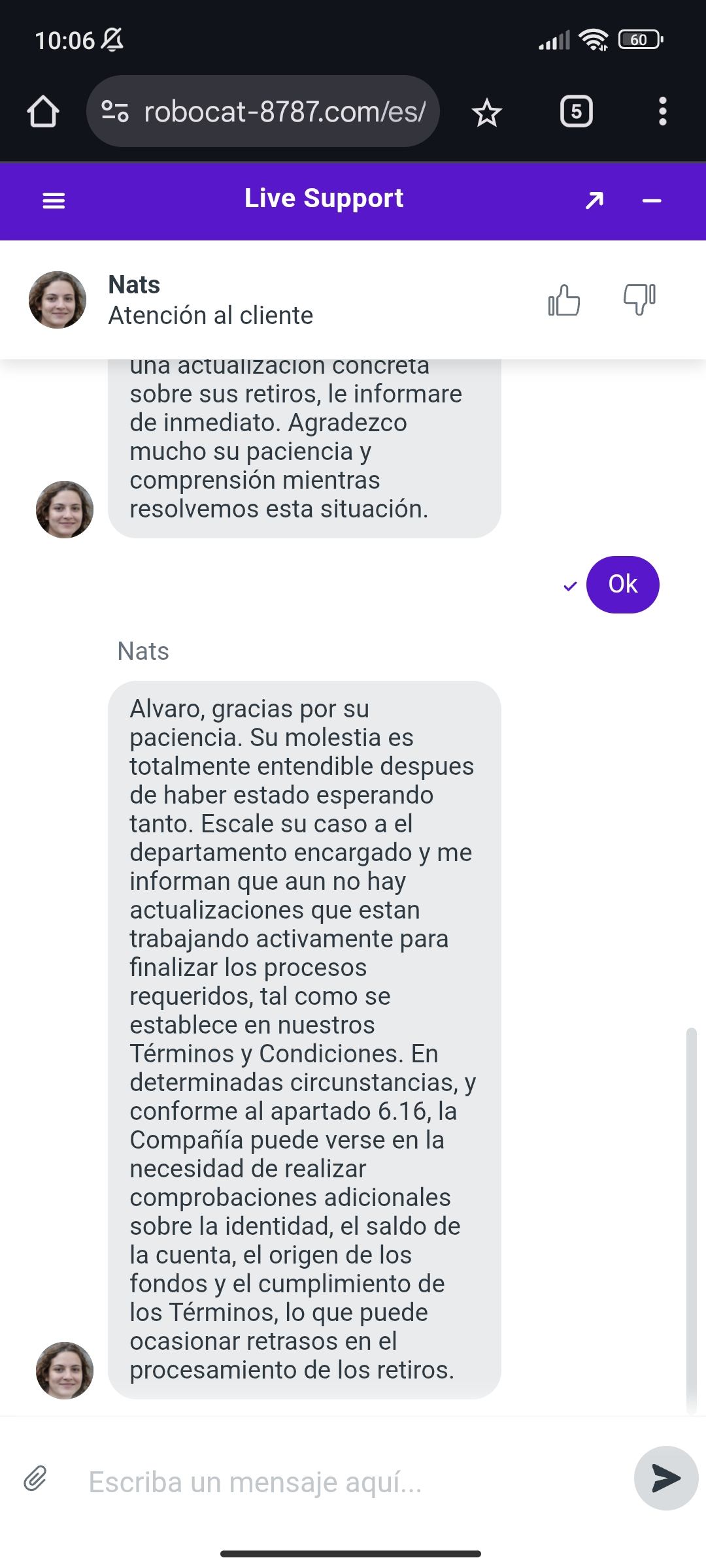
Task: Open site info icon in address bar
Action: tap(115, 112)
